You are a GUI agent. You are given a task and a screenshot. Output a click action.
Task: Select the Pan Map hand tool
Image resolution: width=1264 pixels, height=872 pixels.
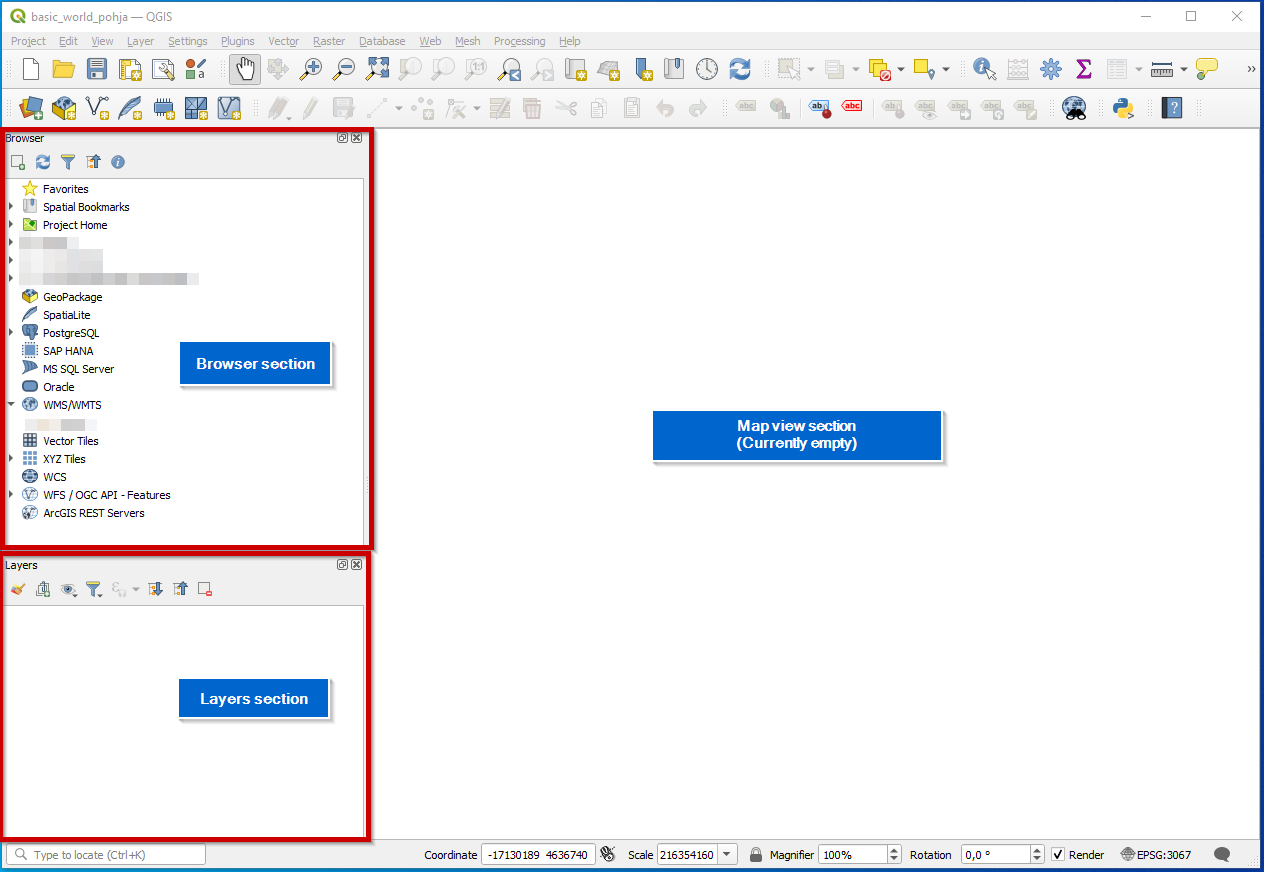click(x=245, y=69)
